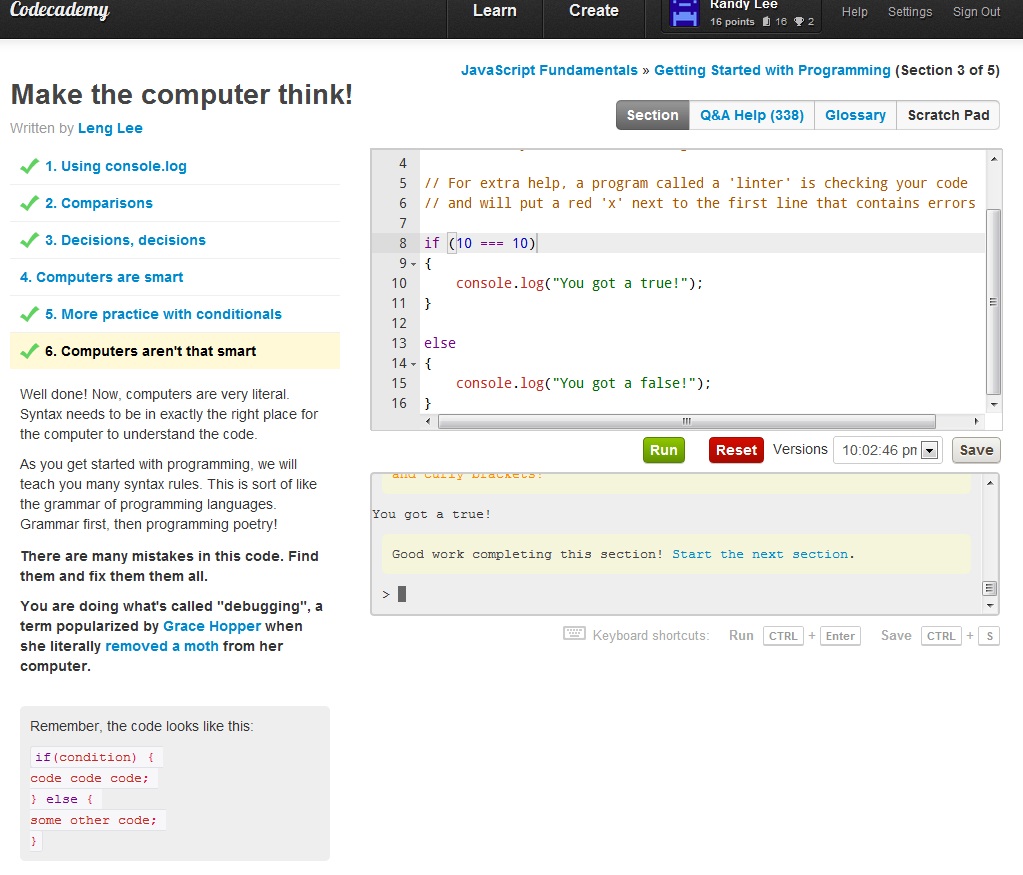Click the trophy badge icon in header
This screenshot has width=1023, height=875.
coord(798,22)
